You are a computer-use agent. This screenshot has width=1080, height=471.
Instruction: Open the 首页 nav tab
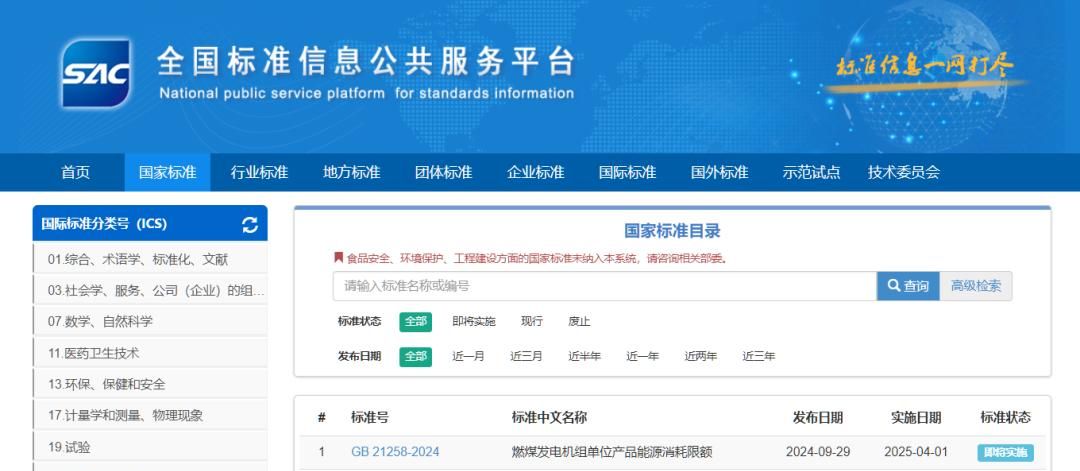76,172
